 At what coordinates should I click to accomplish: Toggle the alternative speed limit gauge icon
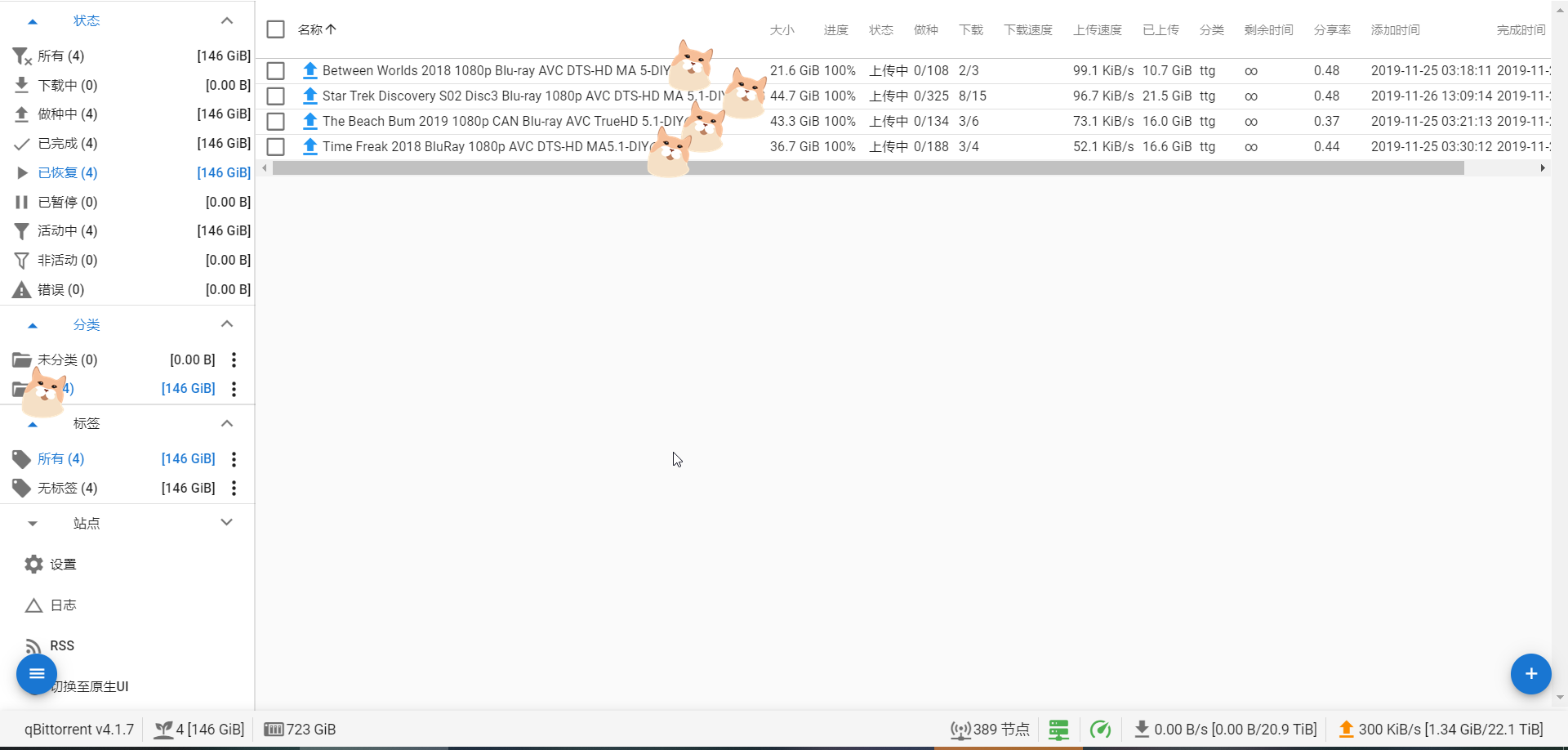tap(1101, 730)
